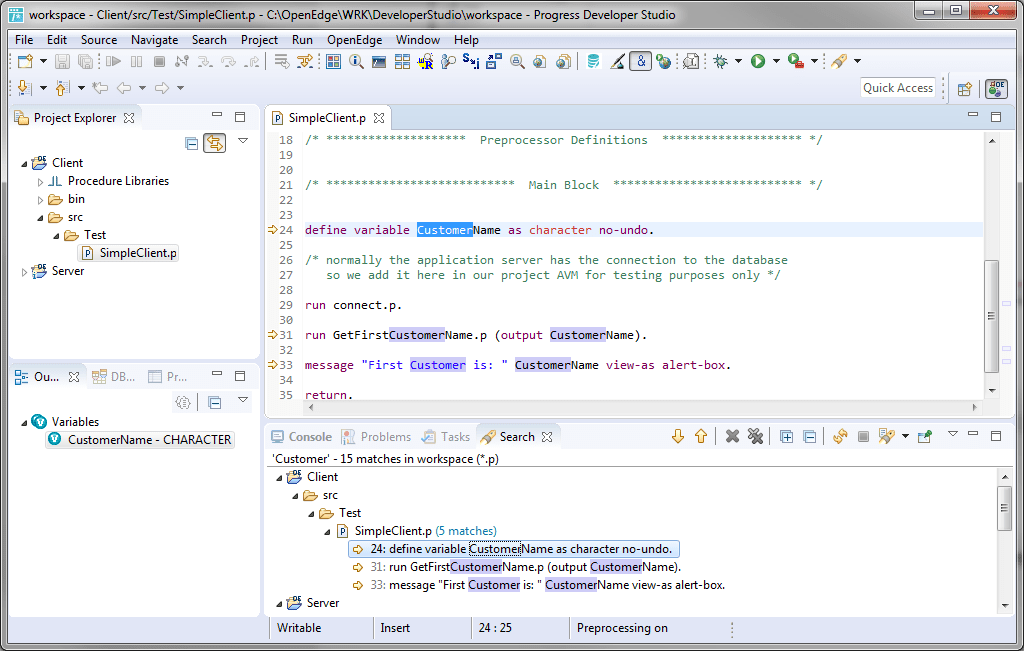Collapse the Client project in Project Explorer
This screenshot has height=651, width=1024.
click(24, 164)
